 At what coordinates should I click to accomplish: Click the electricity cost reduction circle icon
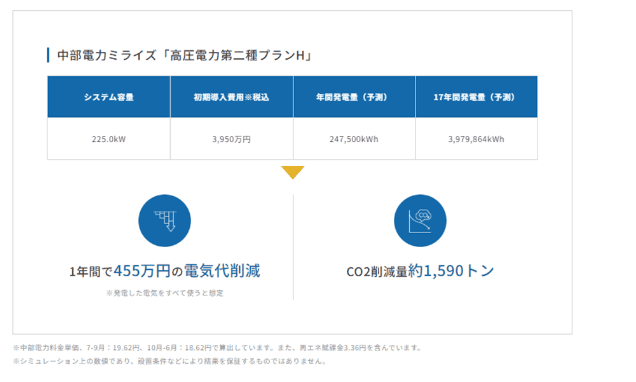coord(164,221)
